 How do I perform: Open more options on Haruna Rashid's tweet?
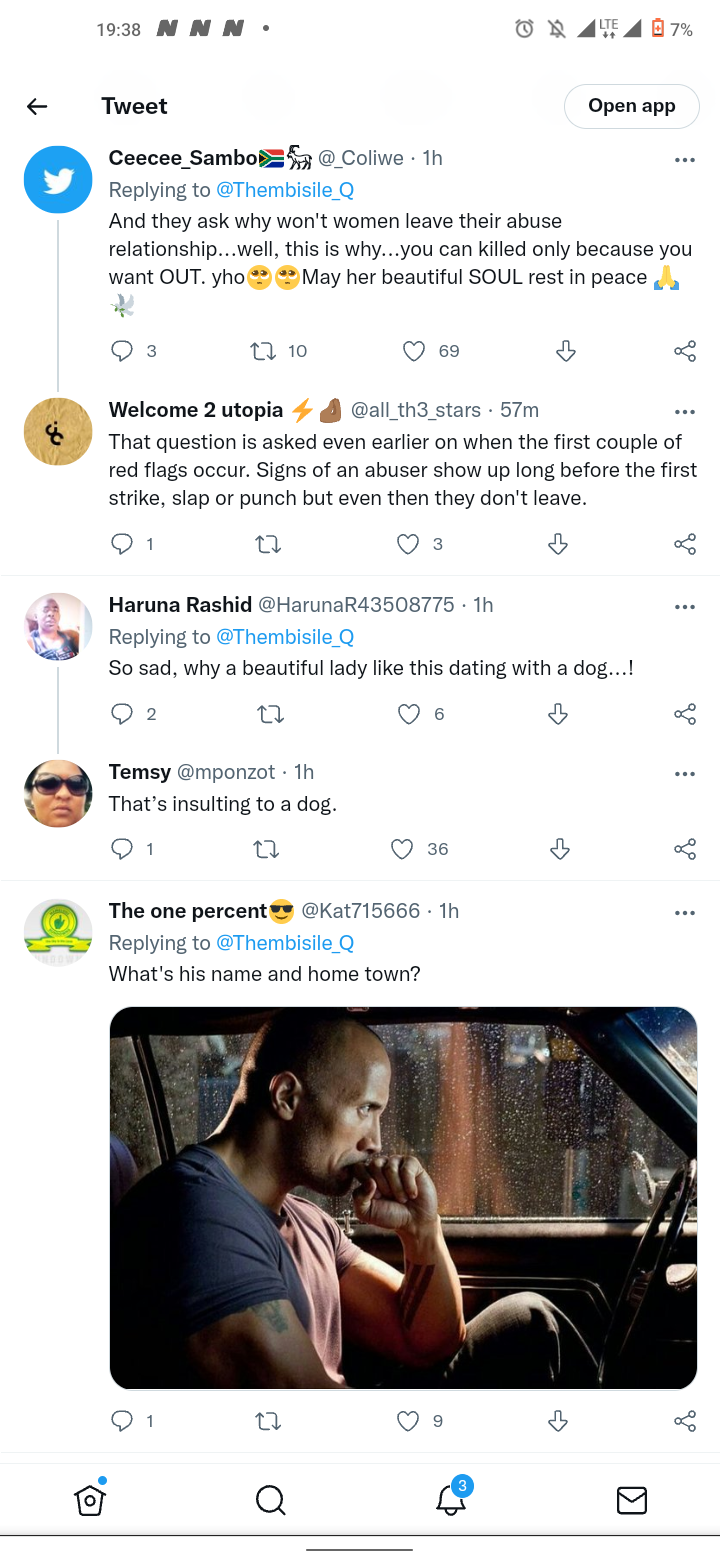685,606
